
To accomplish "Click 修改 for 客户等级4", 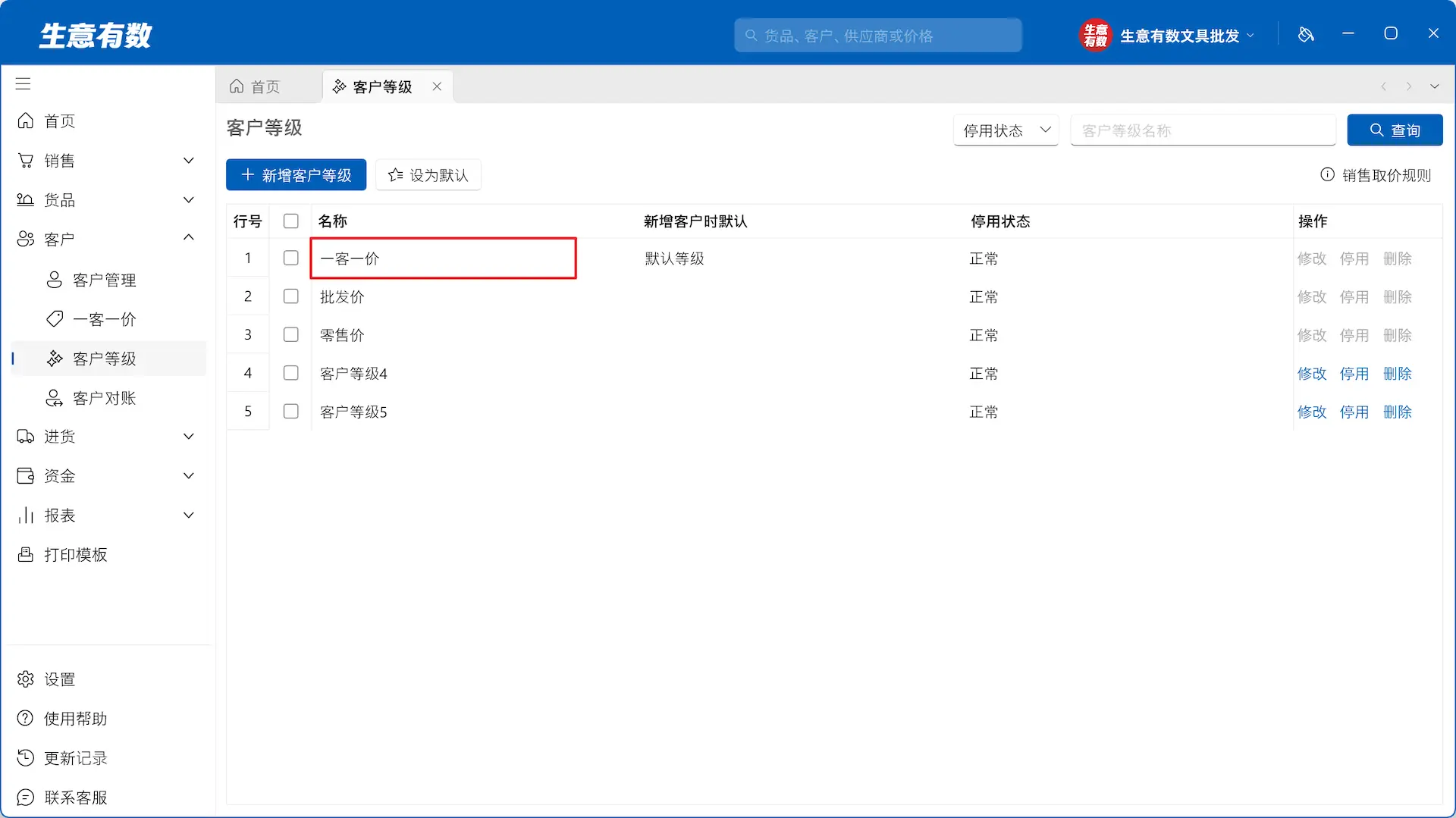I will (x=1312, y=373).
